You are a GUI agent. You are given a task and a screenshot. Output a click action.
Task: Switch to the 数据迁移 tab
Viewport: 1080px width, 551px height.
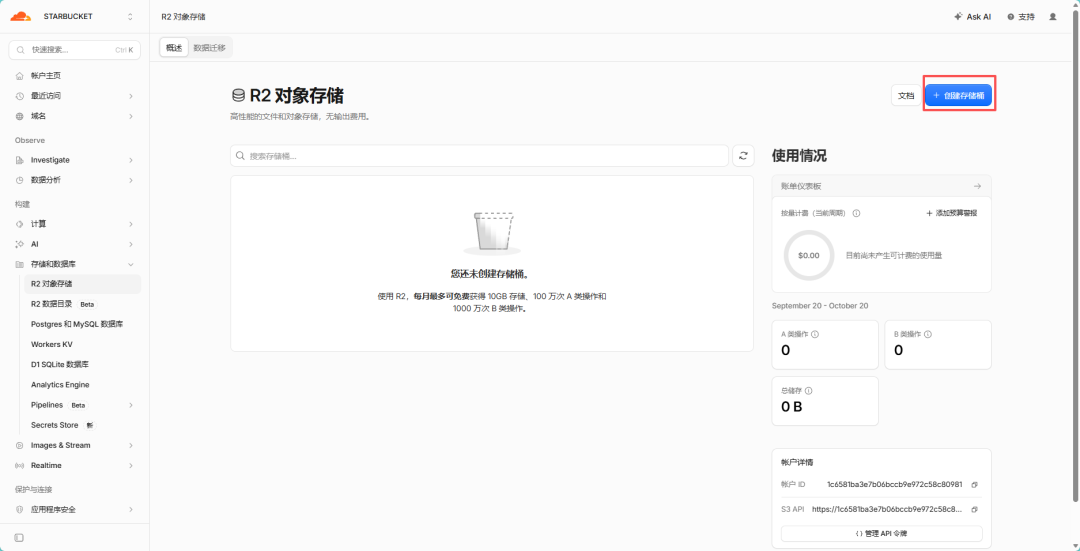209,48
